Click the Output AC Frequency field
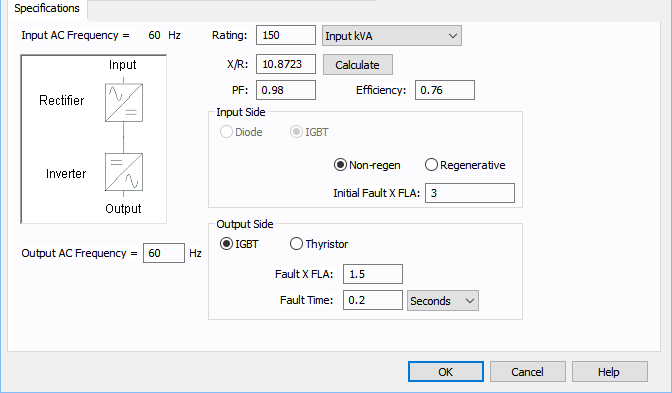Viewport: 672px width, 393px height. (164, 253)
